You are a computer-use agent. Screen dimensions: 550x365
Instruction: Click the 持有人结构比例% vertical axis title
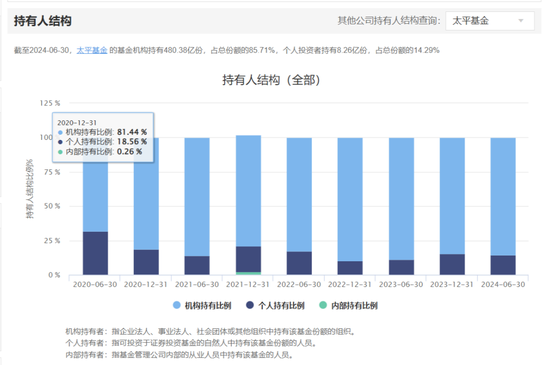click(x=30, y=189)
